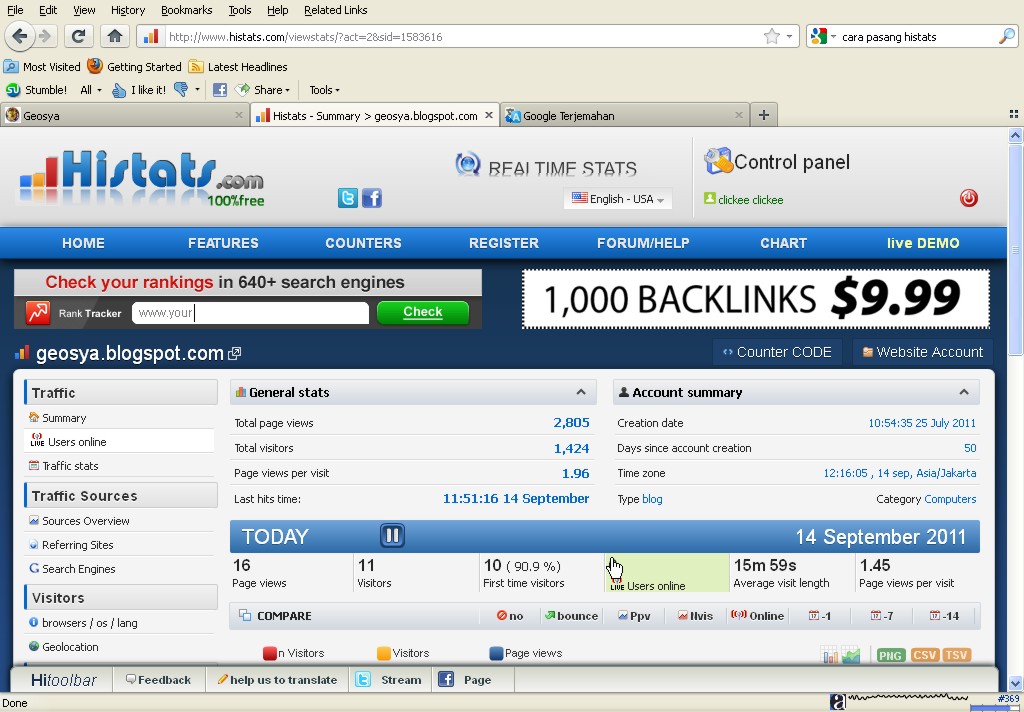Toggle the Online compare option
Image resolution: width=1024 pixels, height=712 pixels.
(x=758, y=616)
